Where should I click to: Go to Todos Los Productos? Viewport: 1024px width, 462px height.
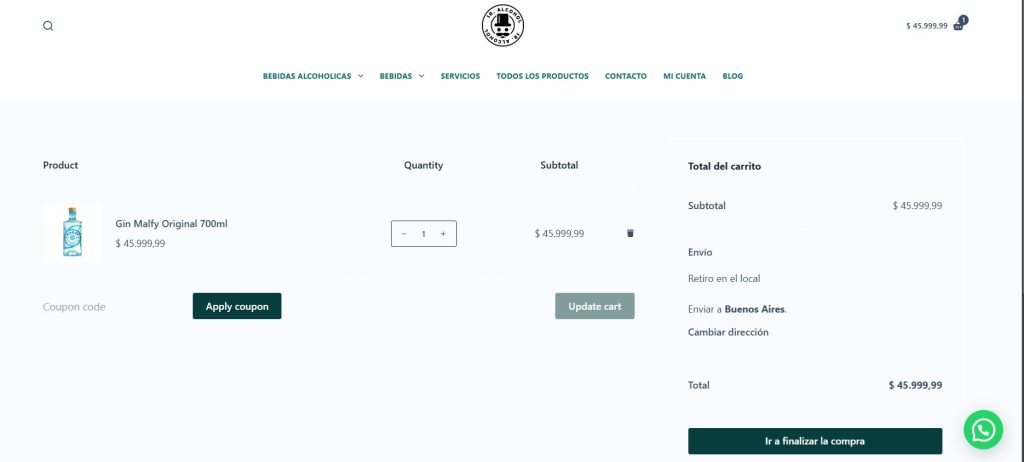[x=542, y=76]
